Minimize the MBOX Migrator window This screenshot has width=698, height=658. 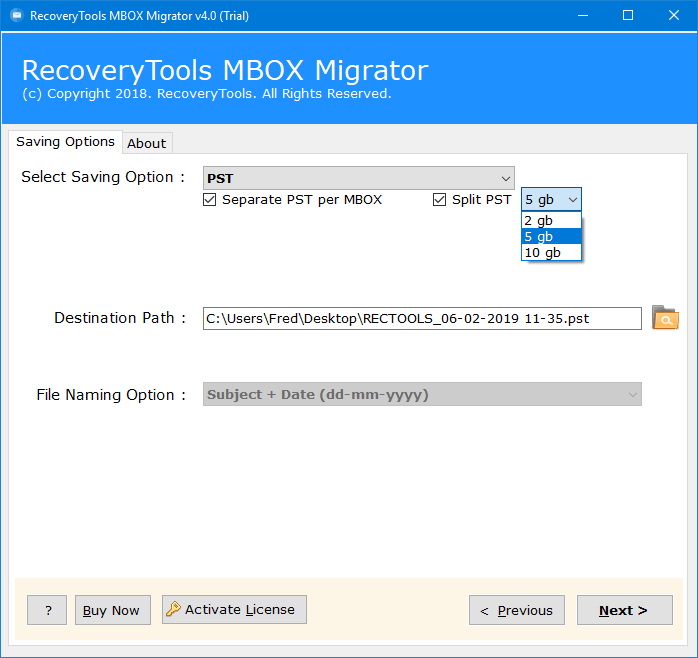[582, 15]
